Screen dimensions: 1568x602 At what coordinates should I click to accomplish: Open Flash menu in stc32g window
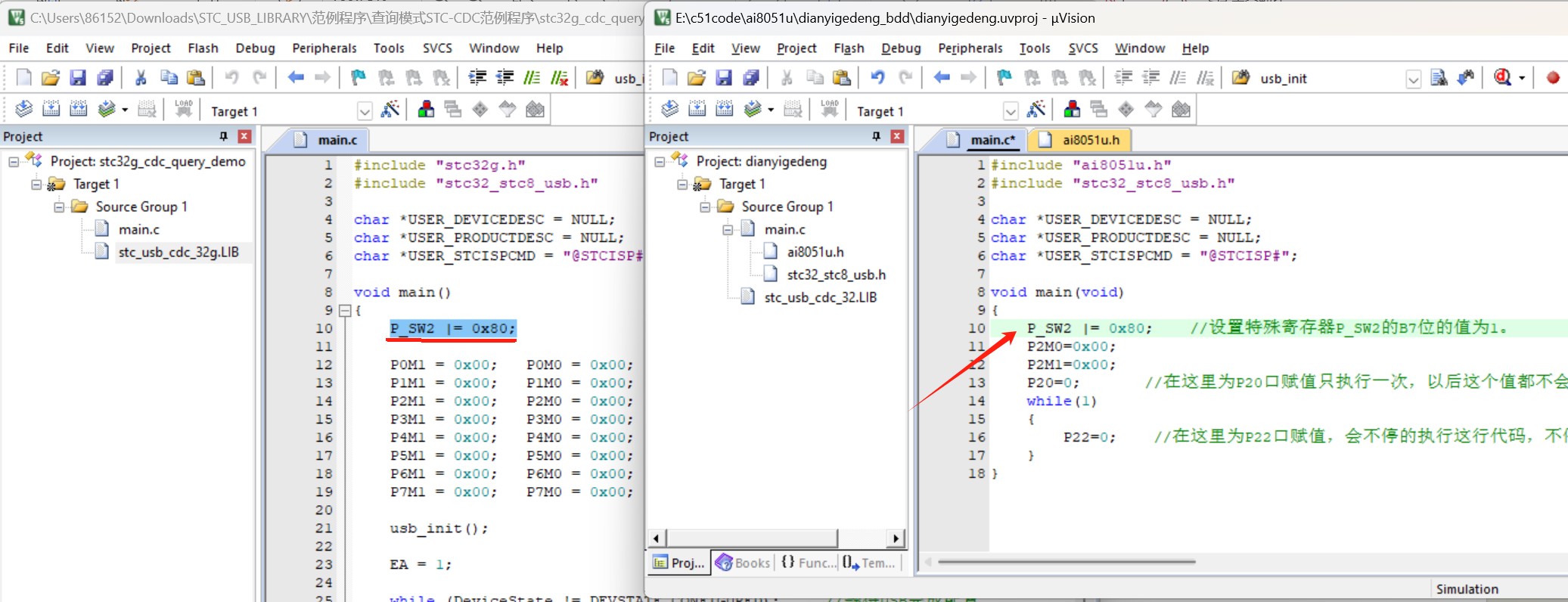pos(203,48)
